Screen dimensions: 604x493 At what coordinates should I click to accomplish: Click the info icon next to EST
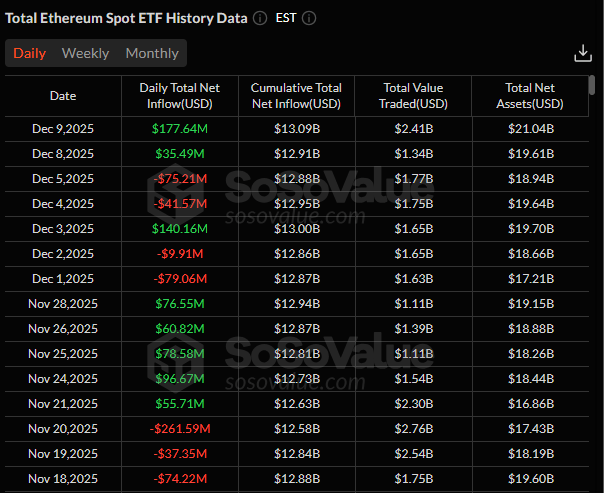tap(309, 18)
